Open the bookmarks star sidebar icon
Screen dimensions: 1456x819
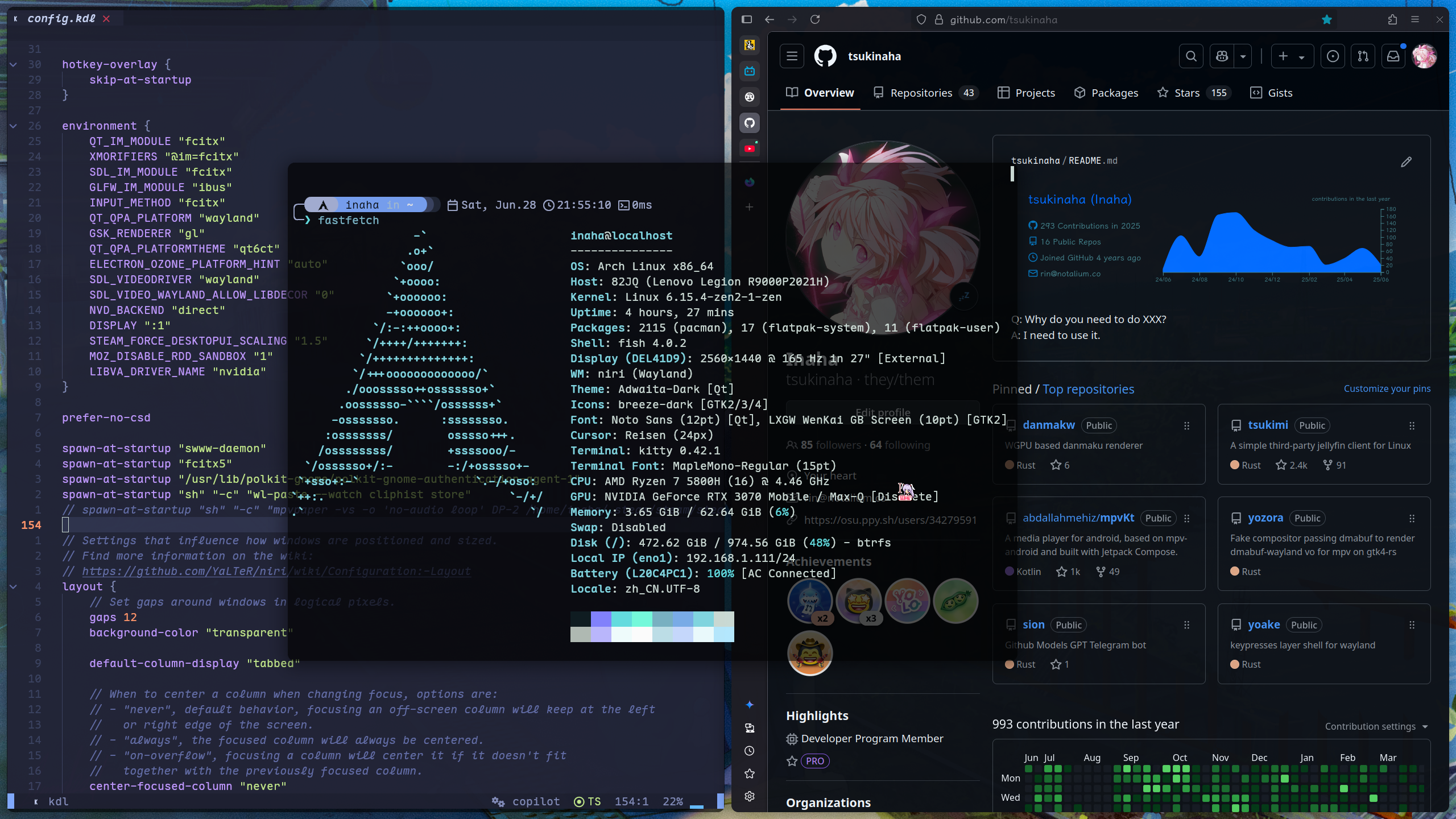pyautogui.click(x=750, y=773)
